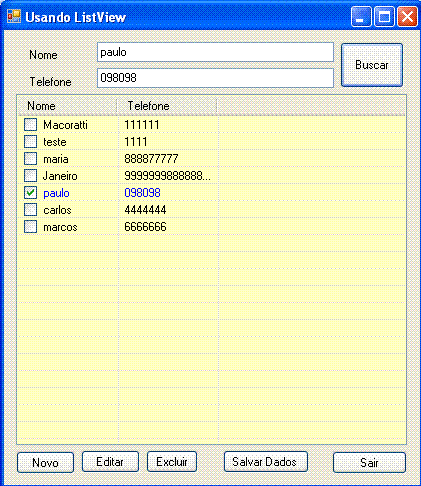Click the Telefone column header
The height and width of the screenshot is (486, 421).
coord(167,106)
